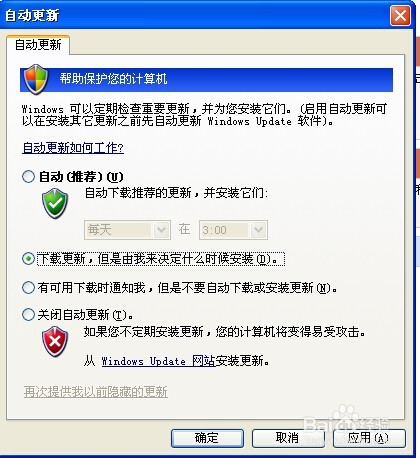Click the arrow of the 3:00 combo box
The width and height of the screenshot is (420, 458).
(258, 230)
